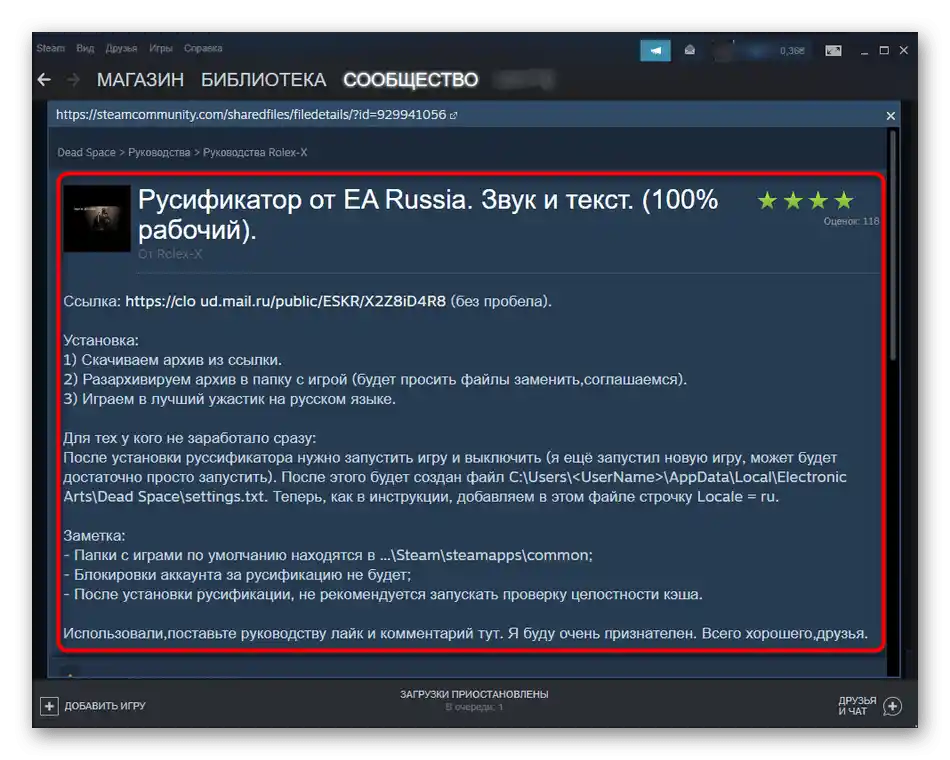Click the Оценок: 118 rating count
The image size is (950, 760).
click(x=851, y=221)
